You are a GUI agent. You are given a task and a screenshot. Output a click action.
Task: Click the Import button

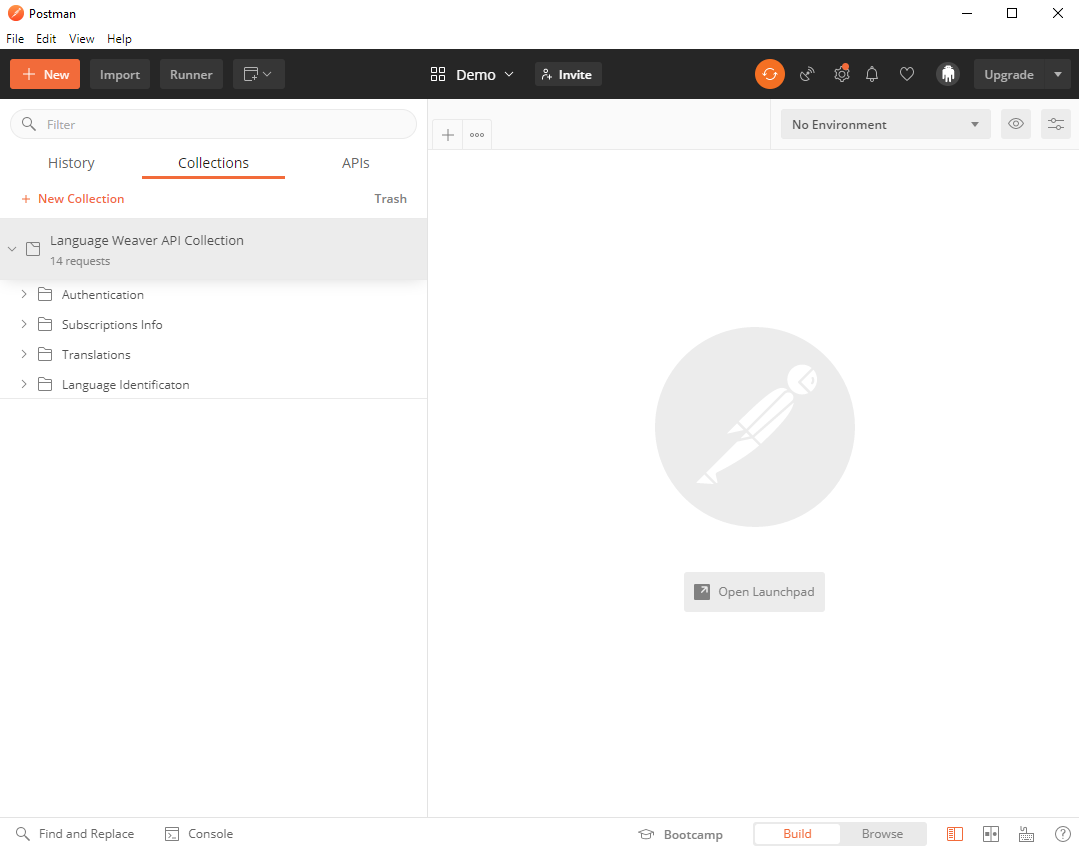click(120, 74)
